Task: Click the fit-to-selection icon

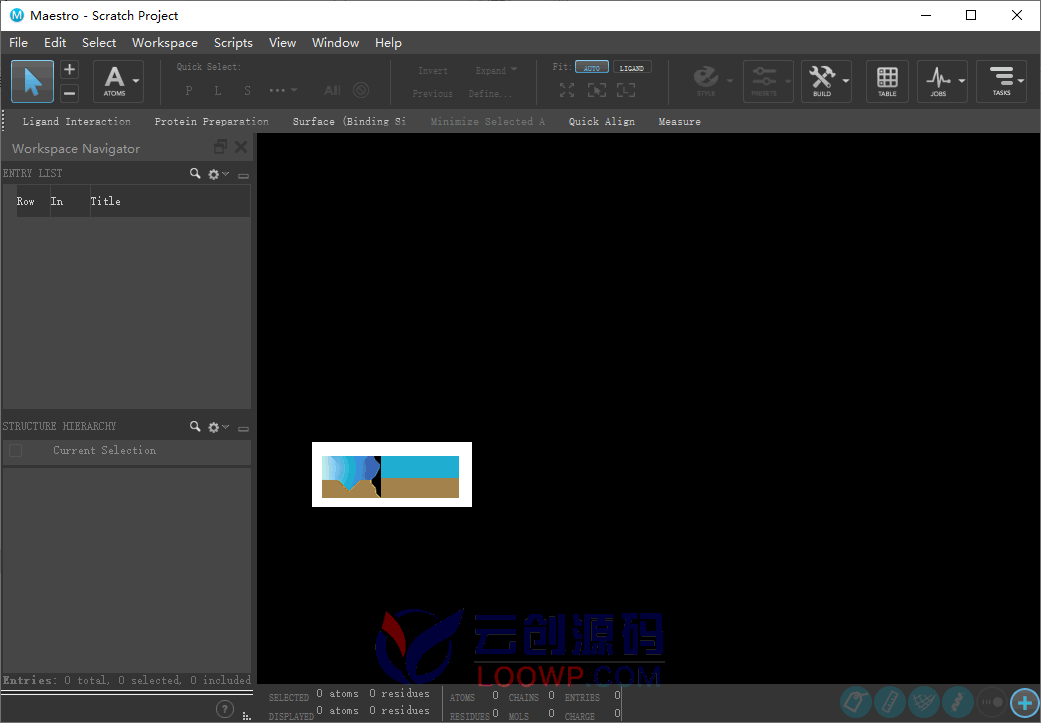Action: tap(596, 90)
